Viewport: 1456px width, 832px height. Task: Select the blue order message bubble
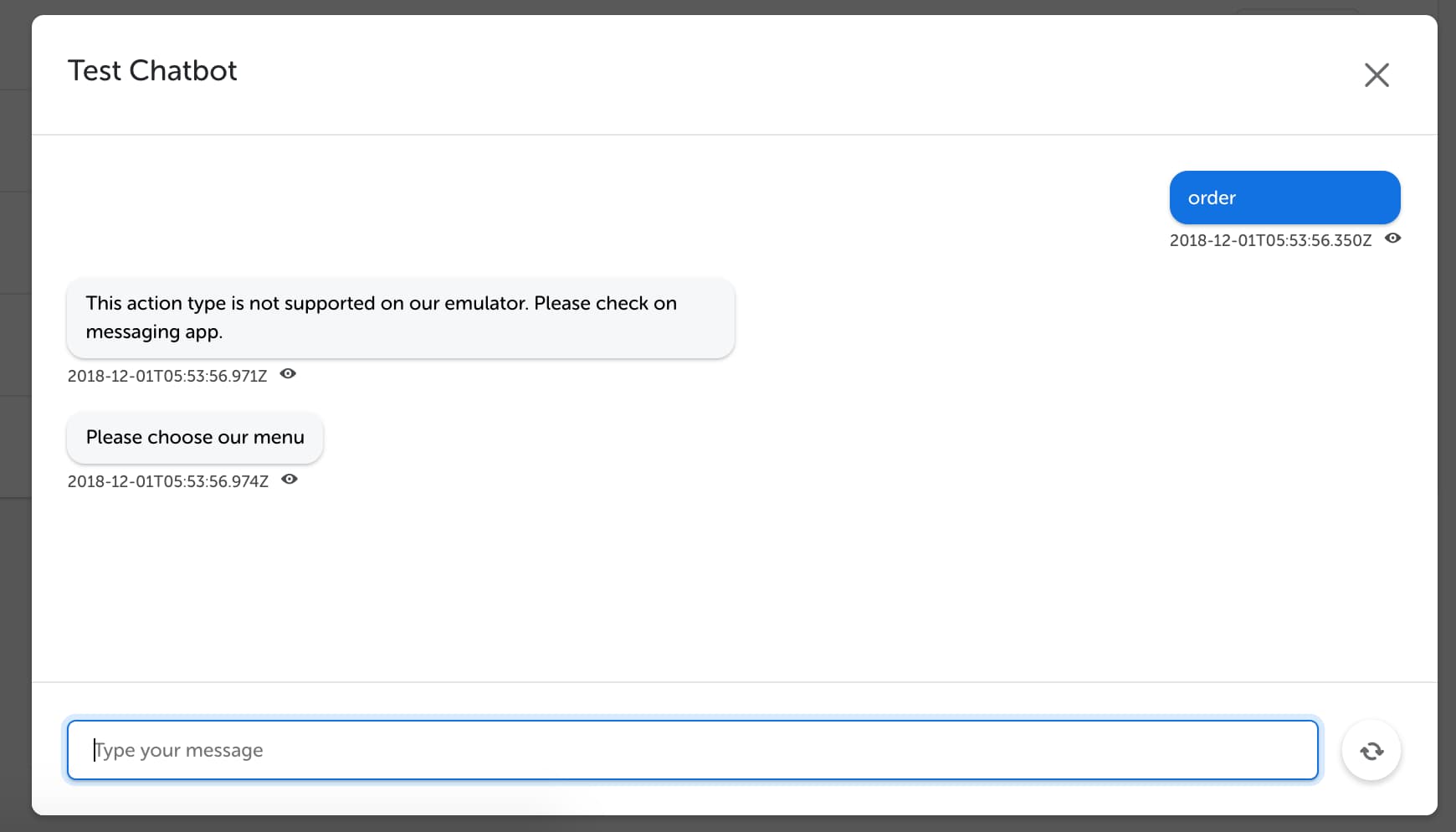point(1284,198)
